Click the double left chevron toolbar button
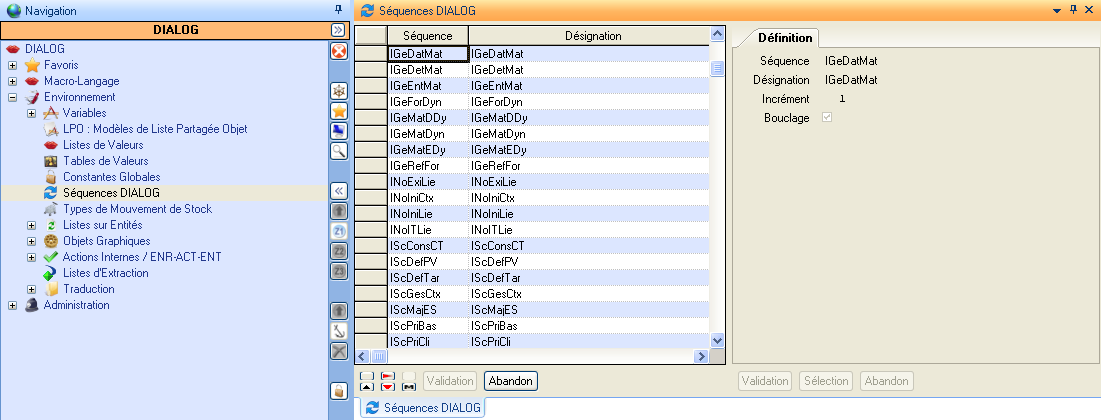Screen dimensions: 1101x420 (x=339, y=191)
